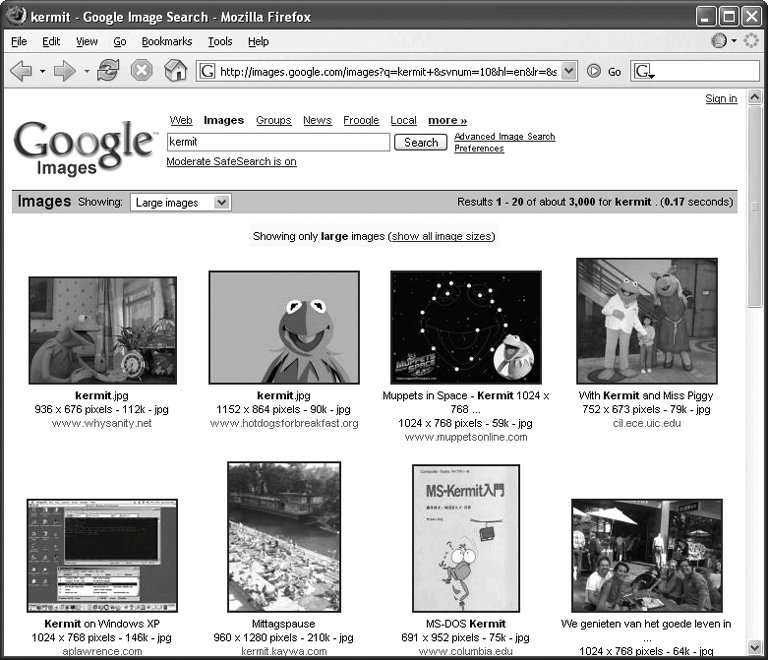Reload the page with the refresh icon
The height and width of the screenshot is (660, 768).
click(x=108, y=71)
